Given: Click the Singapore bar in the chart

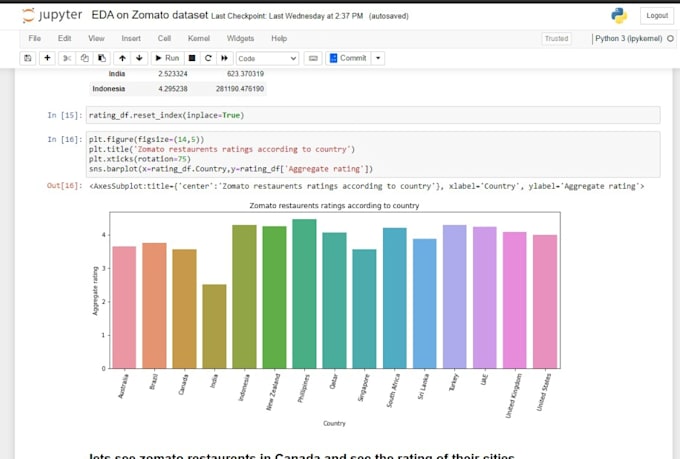Looking at the screenshot, I should coord(364,309).
